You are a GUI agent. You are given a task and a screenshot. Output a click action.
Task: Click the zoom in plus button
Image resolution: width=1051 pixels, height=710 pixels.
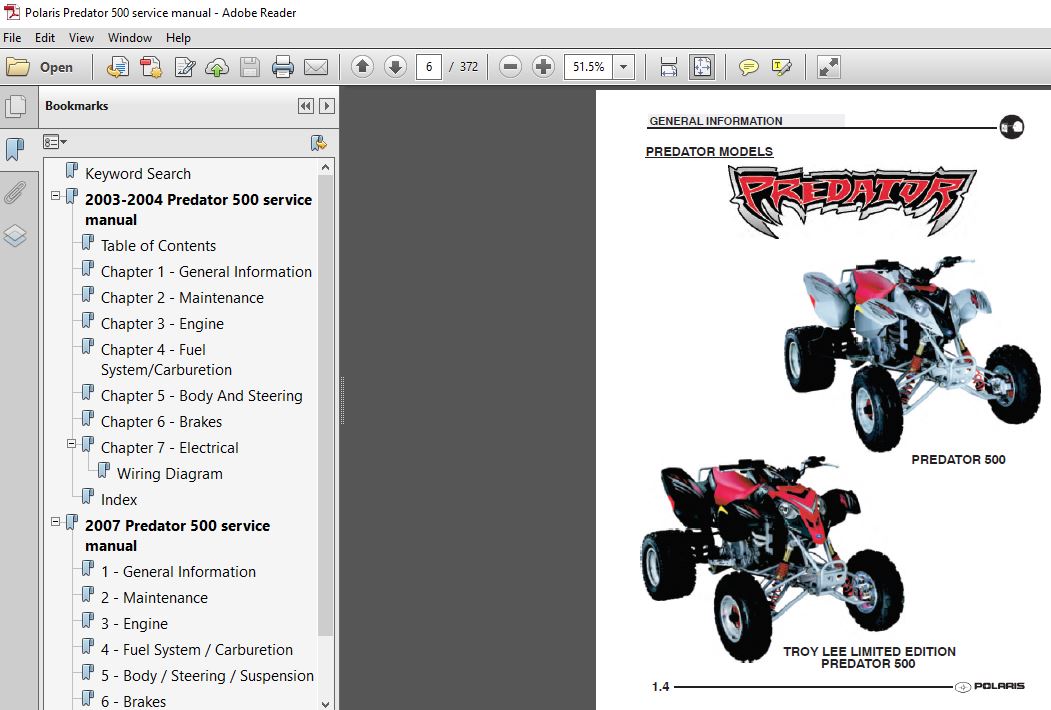[x=544, y=66]
